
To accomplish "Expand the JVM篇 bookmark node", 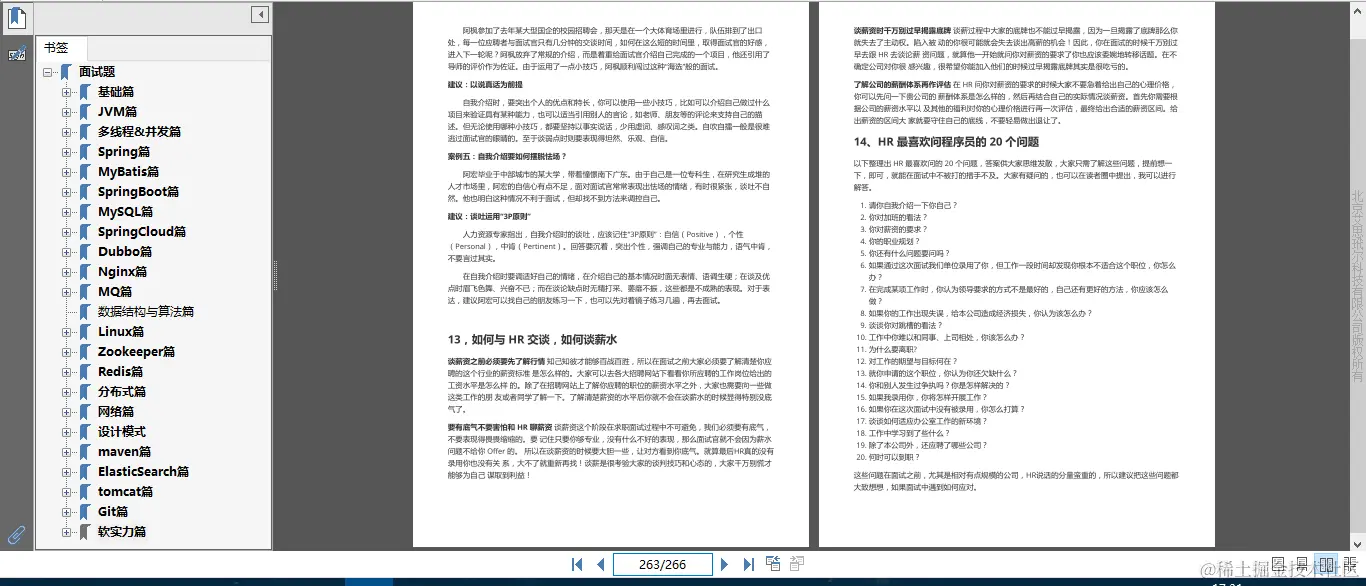I will 67,112.
